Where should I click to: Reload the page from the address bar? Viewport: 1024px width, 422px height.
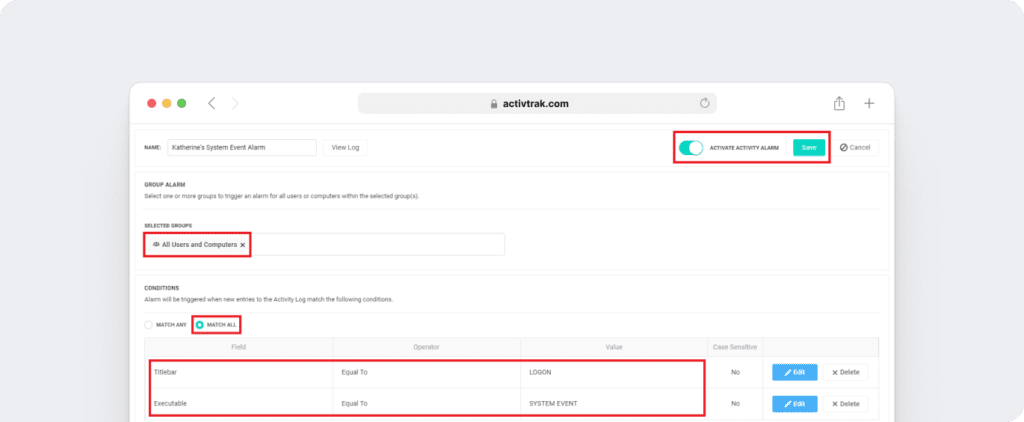(x=704, y=103)
